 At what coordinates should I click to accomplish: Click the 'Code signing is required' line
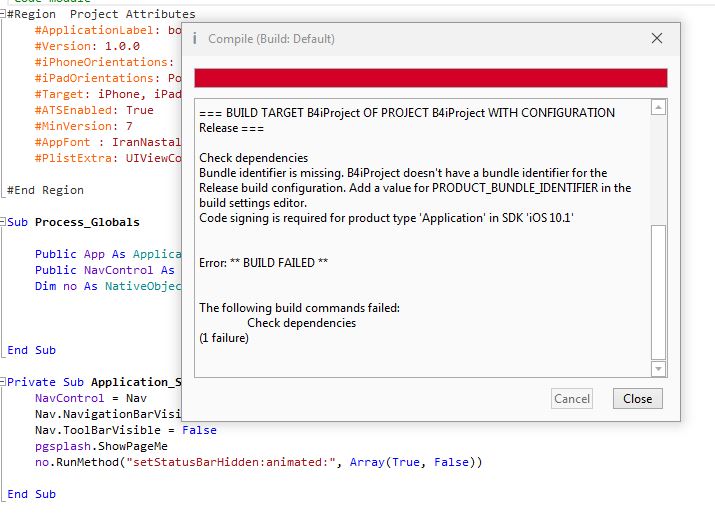tap(386, 218)
